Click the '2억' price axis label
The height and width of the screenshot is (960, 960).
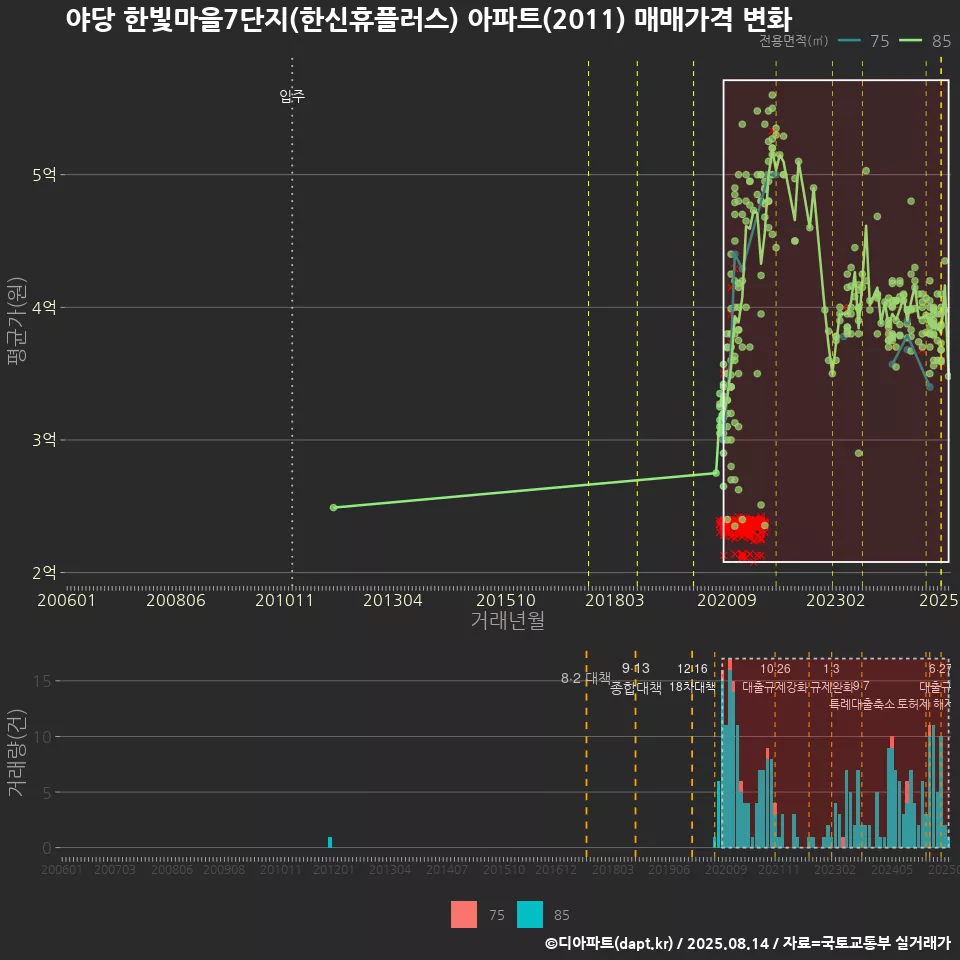pos(44,572)
